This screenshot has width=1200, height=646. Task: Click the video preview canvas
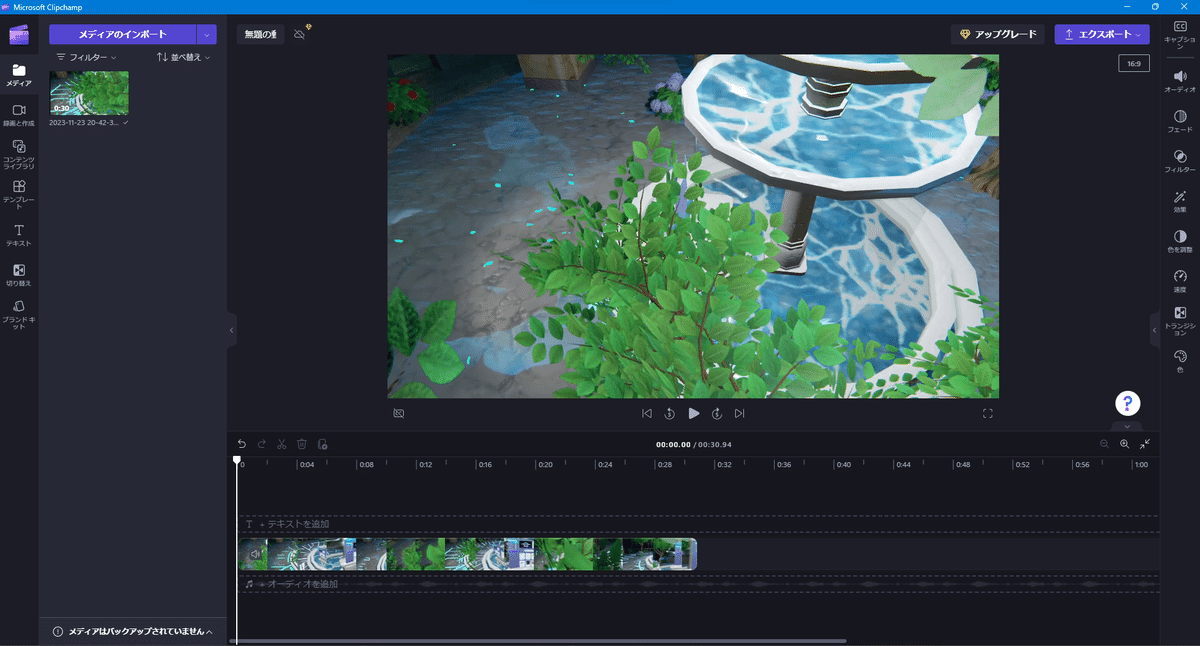coord(693,226)
